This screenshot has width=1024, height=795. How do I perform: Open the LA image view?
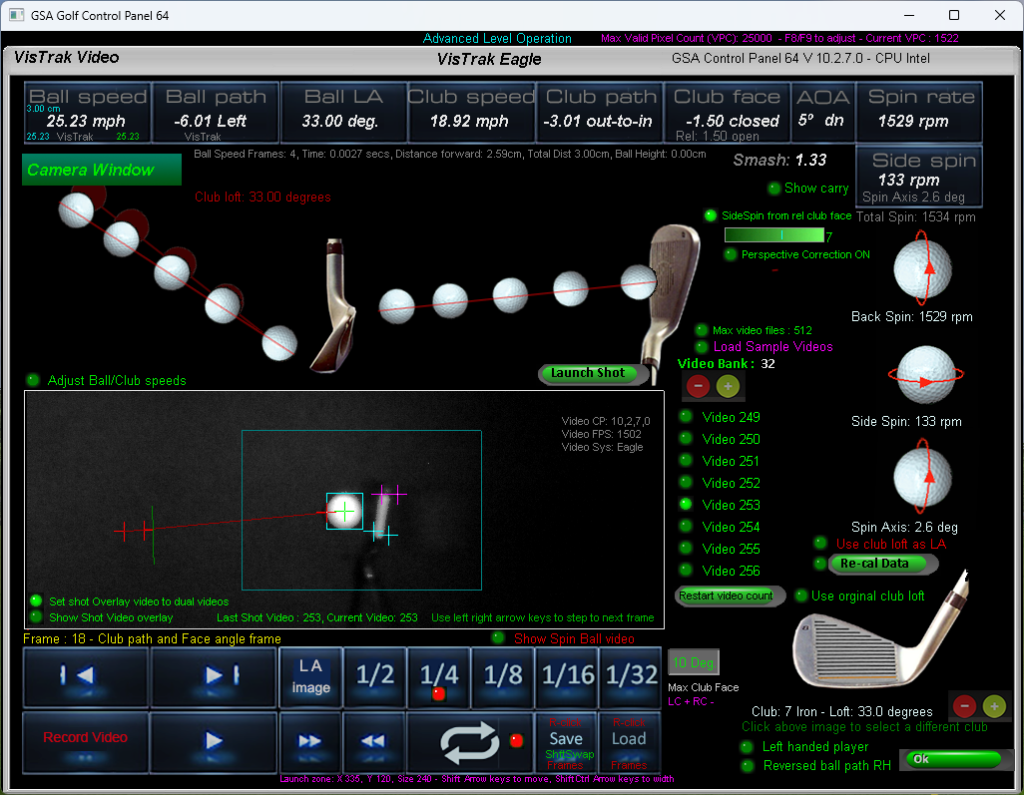click(310, 677)
